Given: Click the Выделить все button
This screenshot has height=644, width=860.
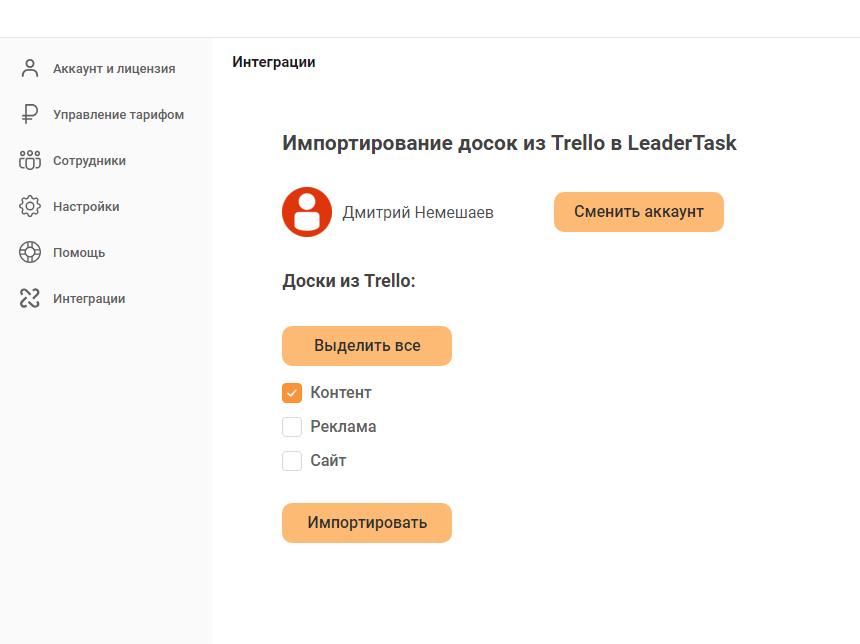Looking at the screenshot, I should coord(367,346).
